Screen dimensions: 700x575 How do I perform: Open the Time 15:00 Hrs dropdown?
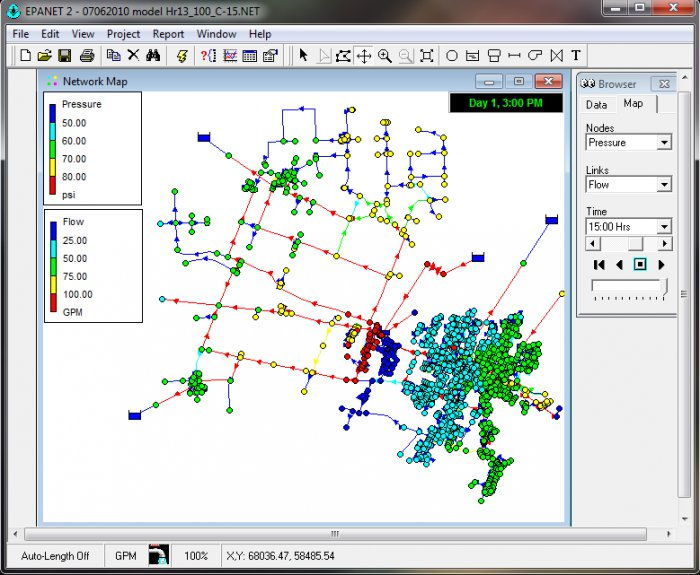click(x=664, y=227)
